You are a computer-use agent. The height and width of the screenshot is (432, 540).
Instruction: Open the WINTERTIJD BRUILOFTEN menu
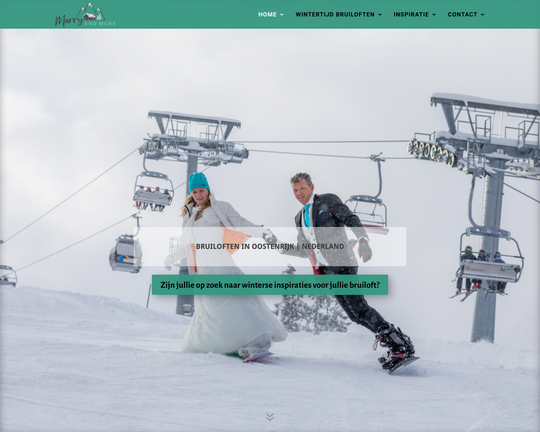pyautogui.click(x=335, y=14)
